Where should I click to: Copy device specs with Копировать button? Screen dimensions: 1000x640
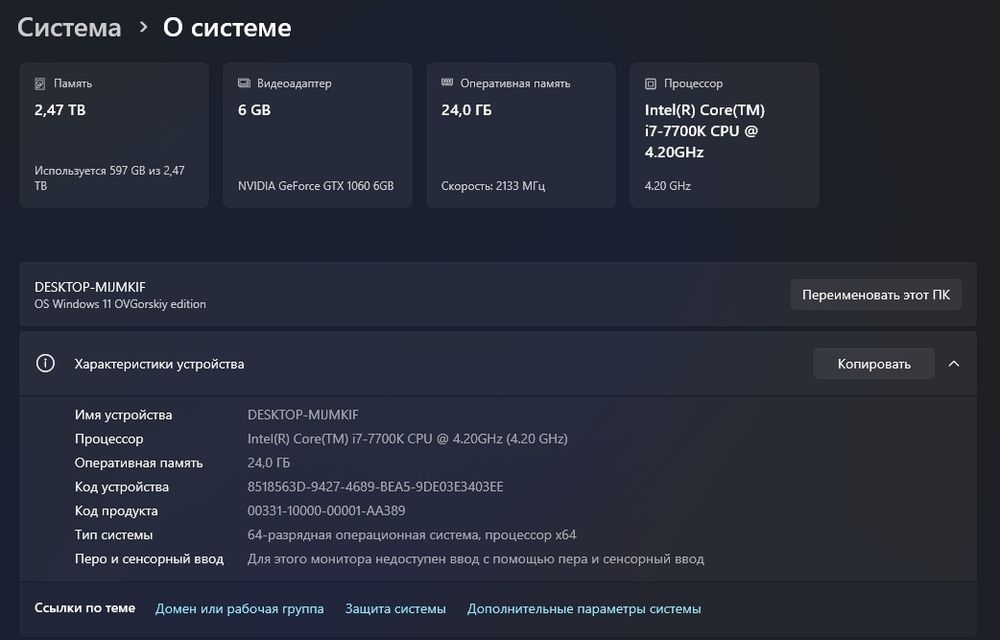[x=874, y=364]
